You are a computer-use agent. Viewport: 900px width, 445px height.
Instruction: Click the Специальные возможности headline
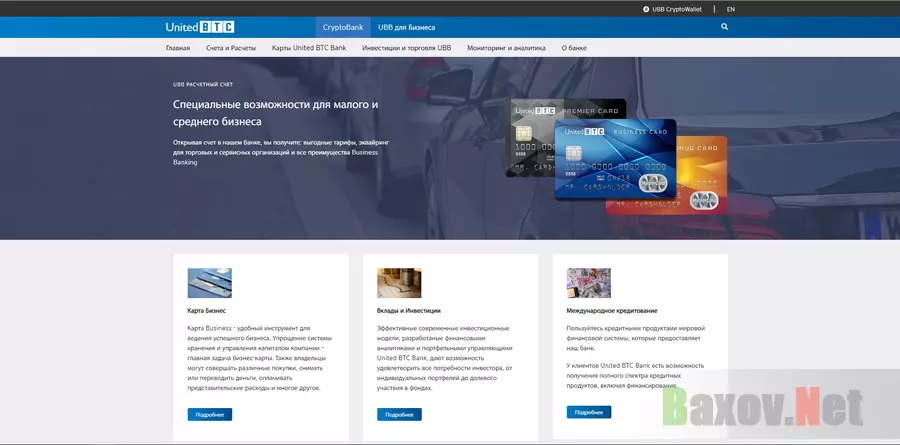point(276,113)
